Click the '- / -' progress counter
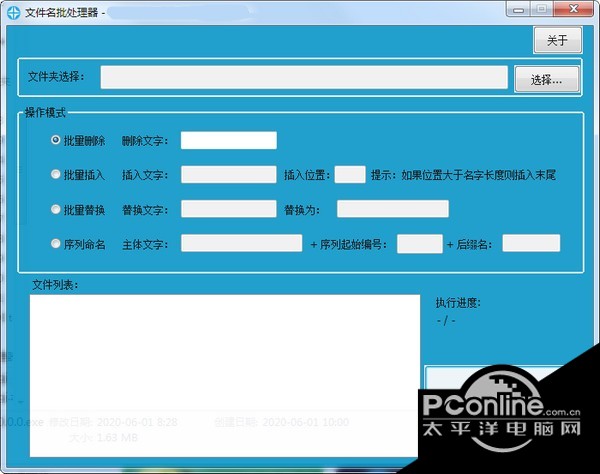 pyautogui.click(x=446, y=321)
